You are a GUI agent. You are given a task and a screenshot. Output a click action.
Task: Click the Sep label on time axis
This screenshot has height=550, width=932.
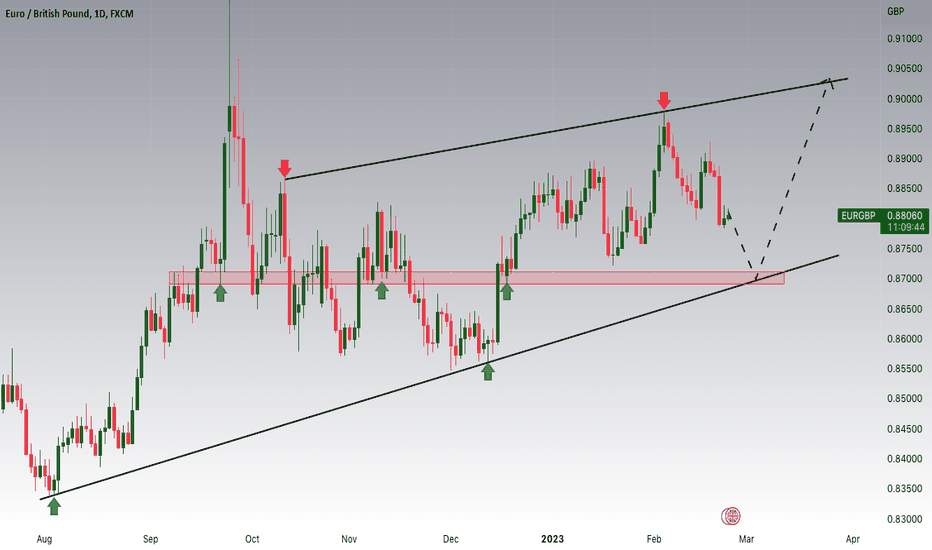pyautogui.click(x=150, y=539)
